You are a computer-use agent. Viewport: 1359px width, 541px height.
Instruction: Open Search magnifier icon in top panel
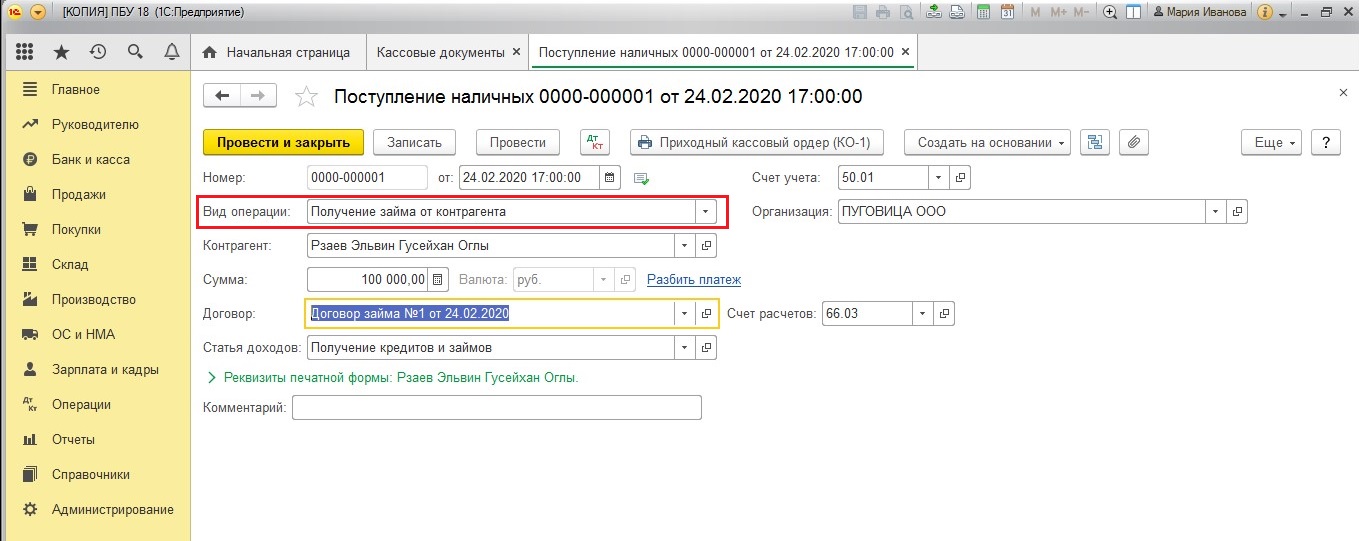135,52
